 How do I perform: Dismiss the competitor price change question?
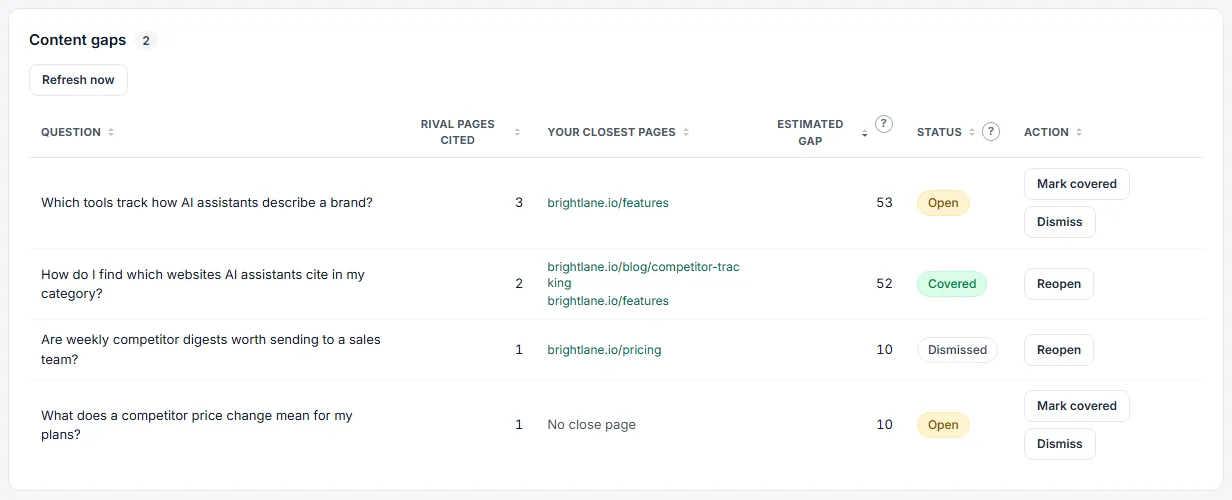(1060, 444)
